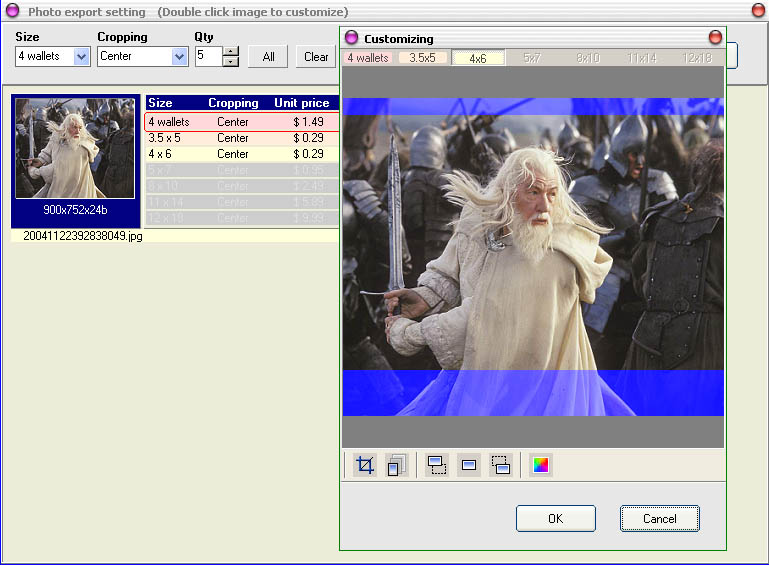Click the Qty input field
Image resolution: width=769 pixels, height=565 pixels.
[209, 56]
